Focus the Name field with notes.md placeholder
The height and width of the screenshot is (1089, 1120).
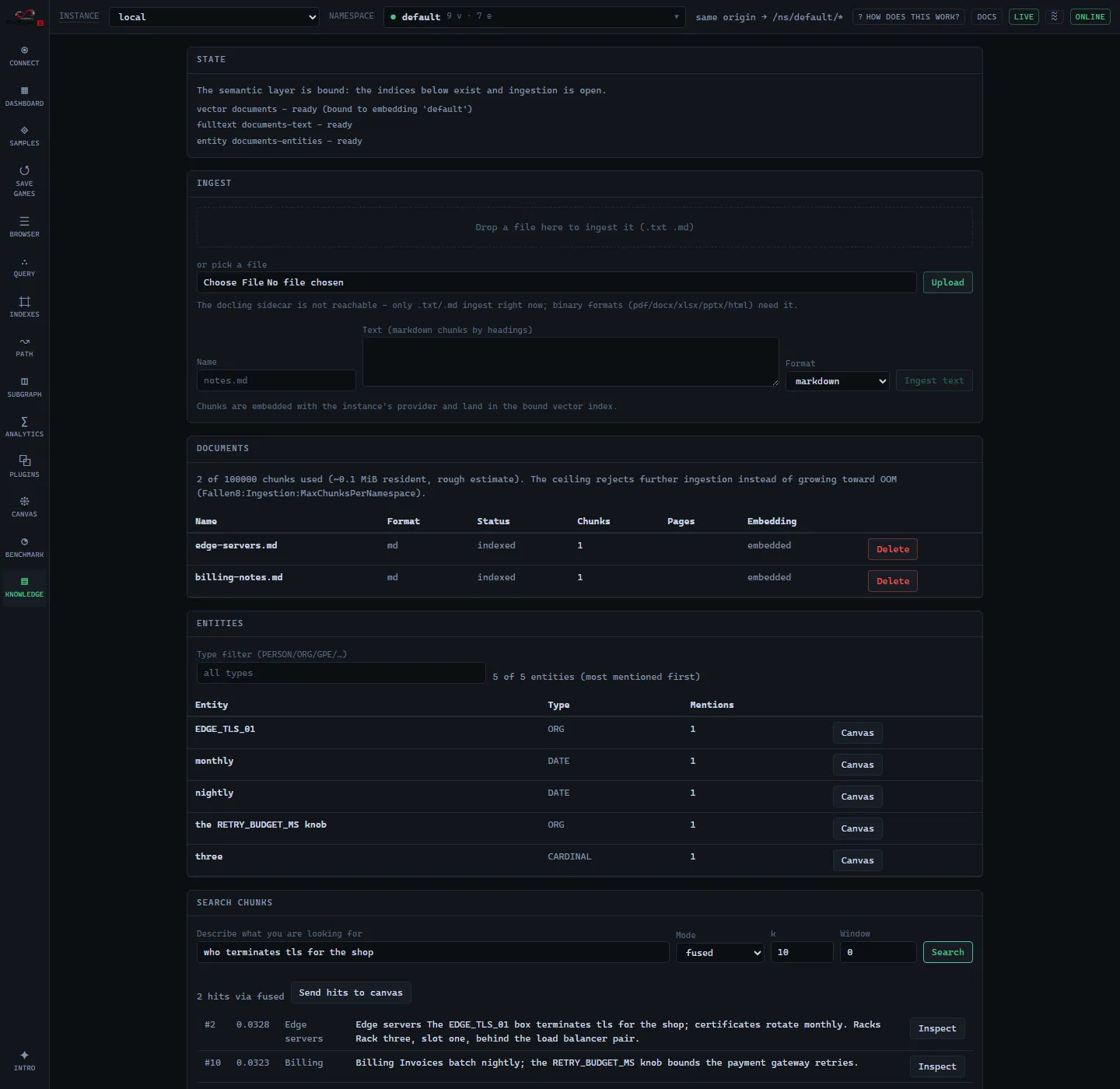point(276,380)
